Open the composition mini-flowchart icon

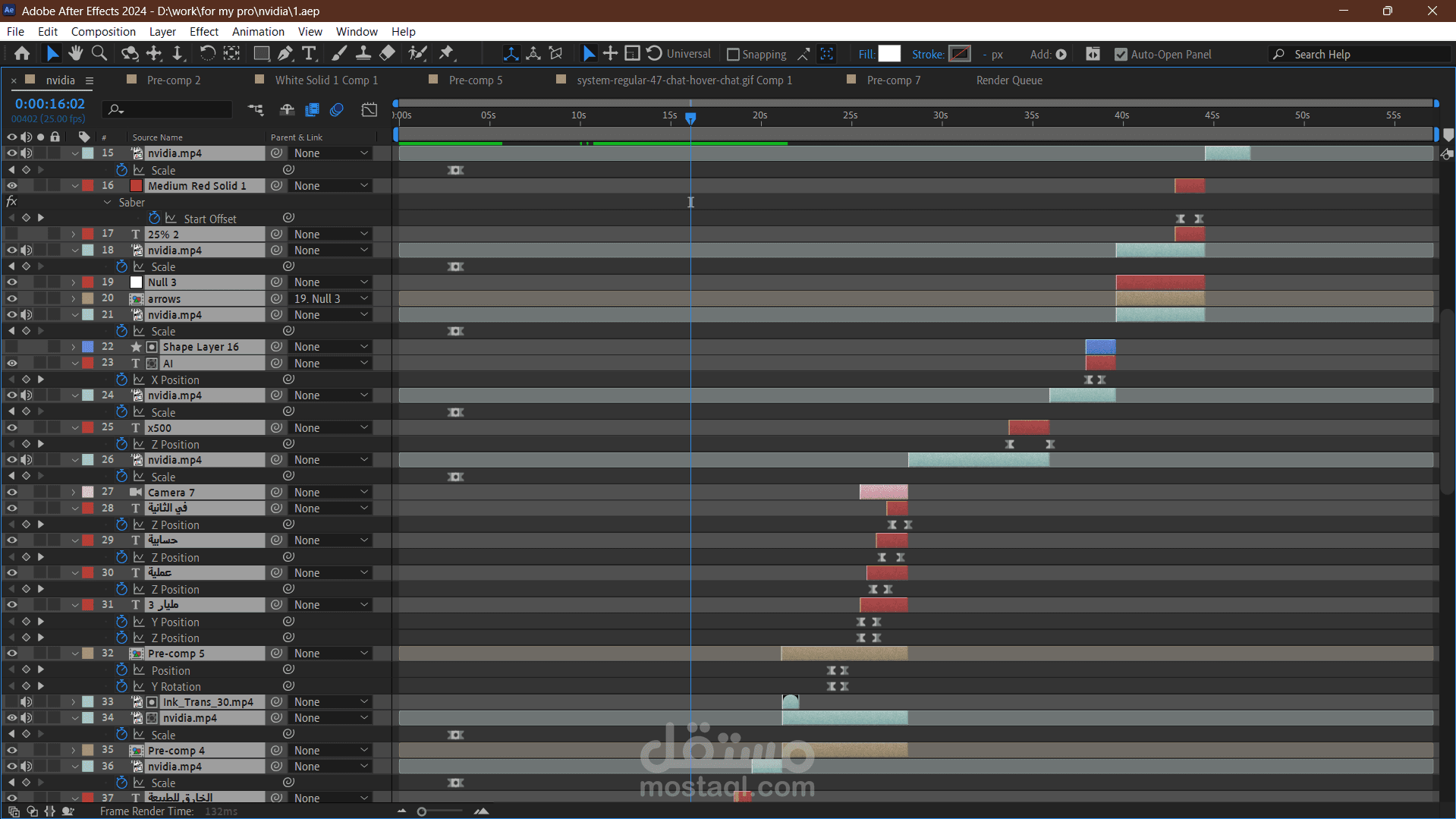(256, 110)
